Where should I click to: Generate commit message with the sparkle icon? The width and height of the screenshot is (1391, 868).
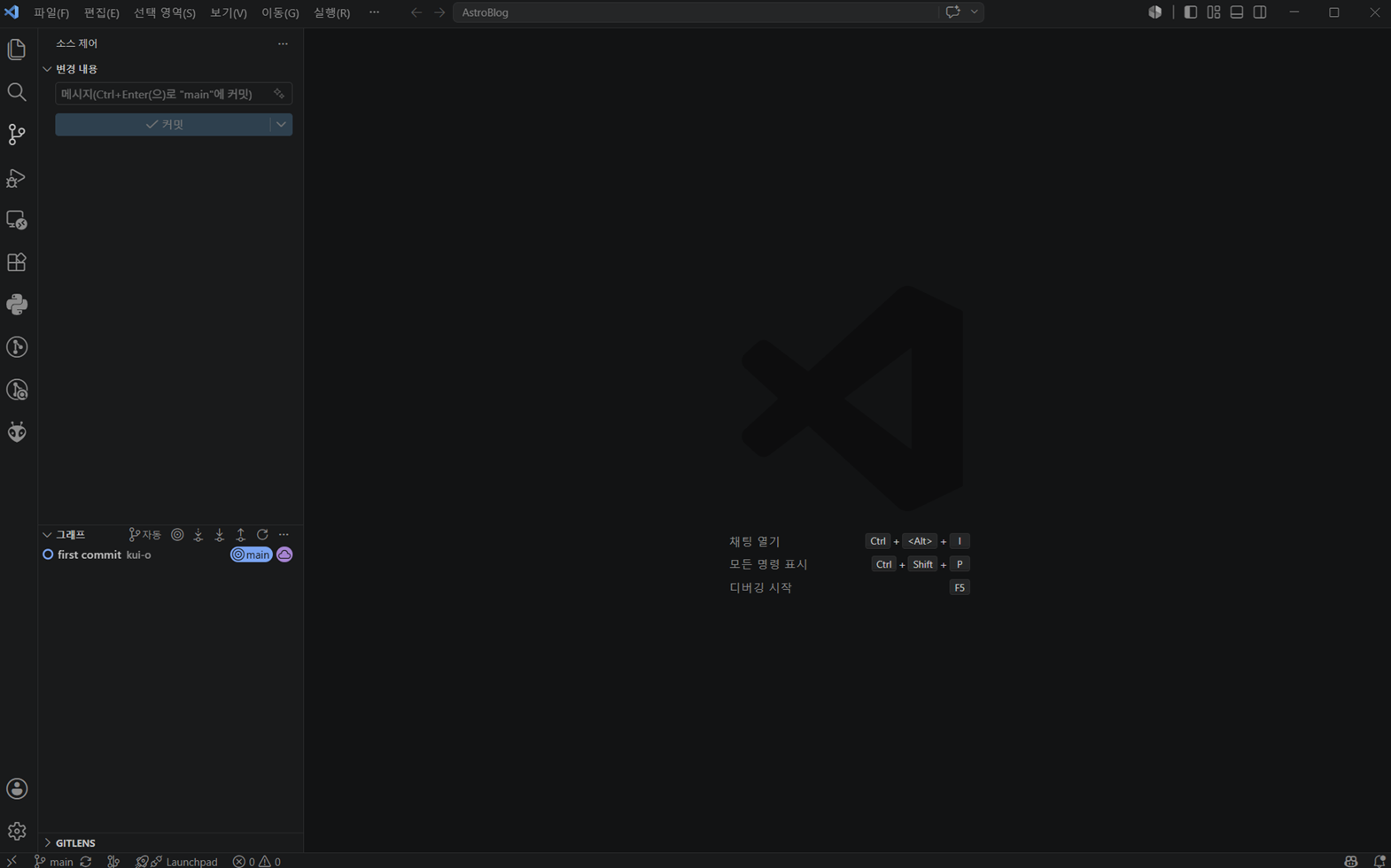[x=279, y=94]
